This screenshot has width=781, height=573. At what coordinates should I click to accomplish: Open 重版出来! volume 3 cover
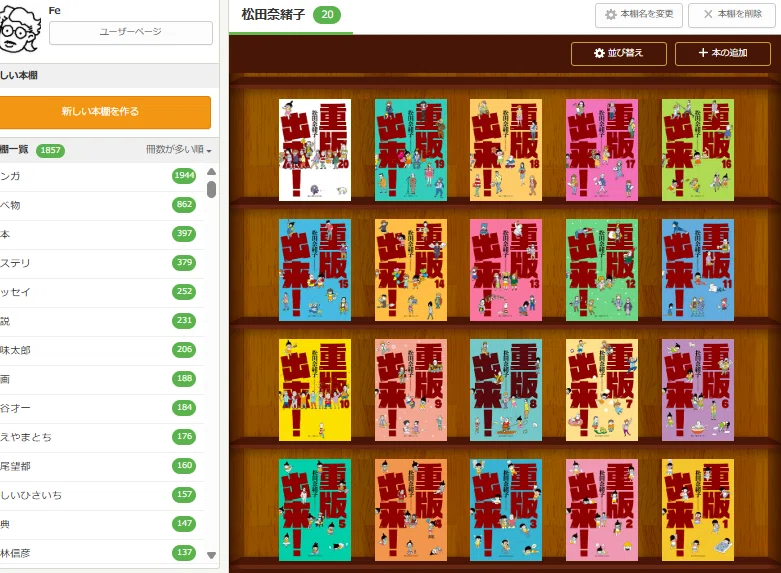[506, 510]
